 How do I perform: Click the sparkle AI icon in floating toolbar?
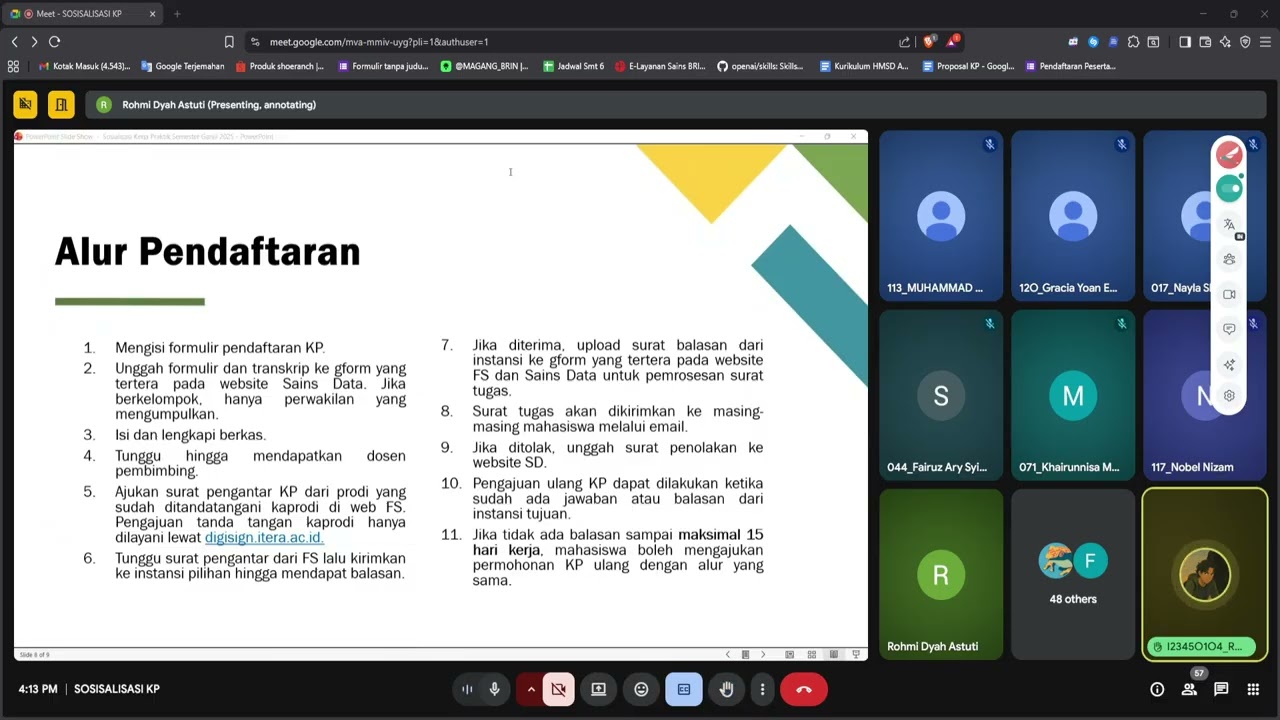[x=1229, y=364]
